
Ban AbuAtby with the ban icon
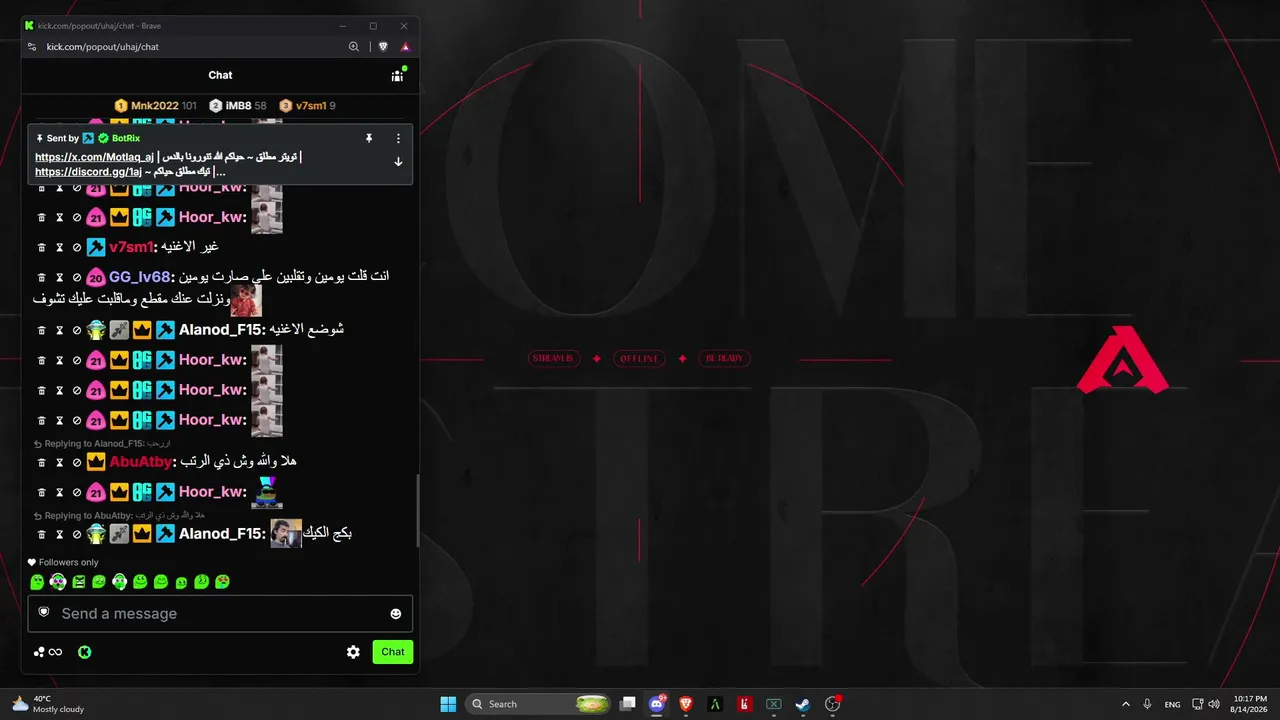(x=76, y=462)
